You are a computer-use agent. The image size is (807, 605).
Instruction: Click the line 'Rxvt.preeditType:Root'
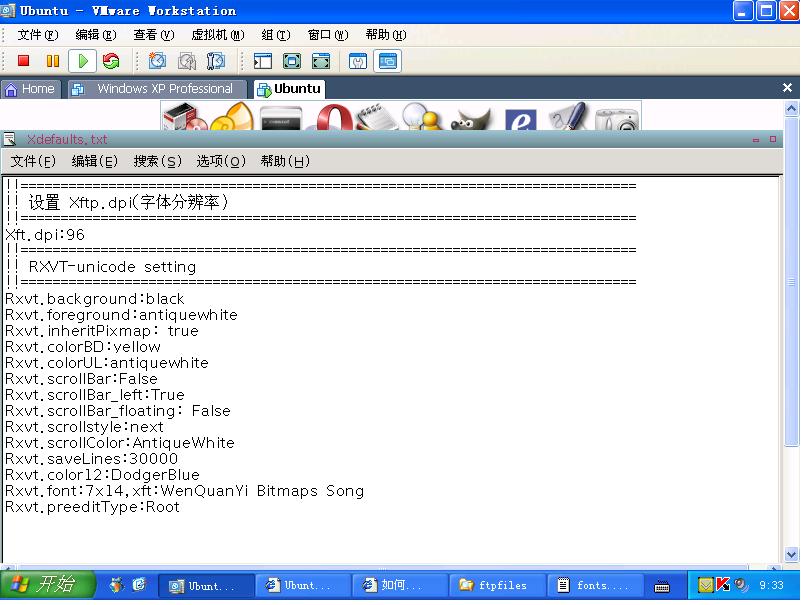(x=93, y=507)
